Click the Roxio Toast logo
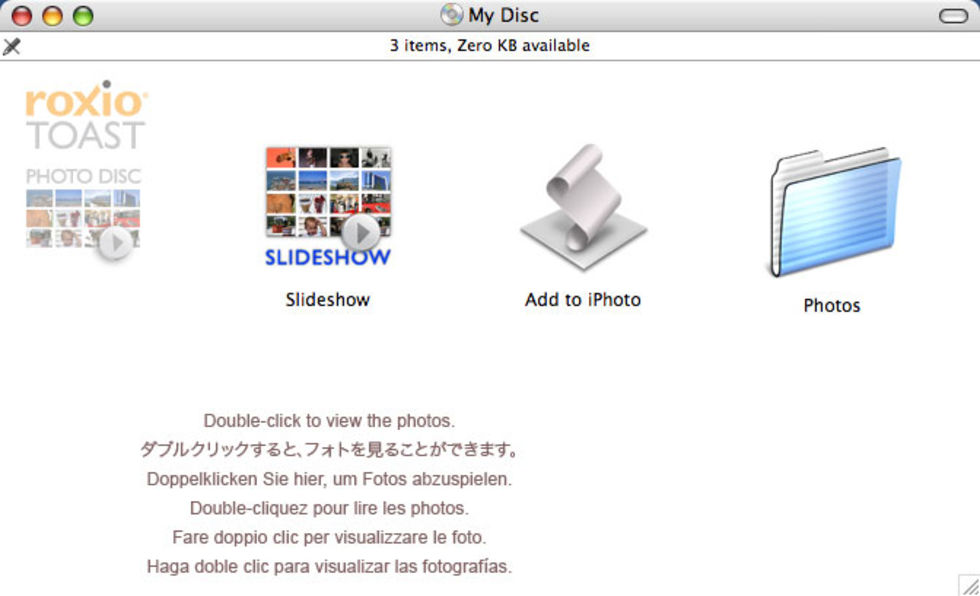 point(86,116)
